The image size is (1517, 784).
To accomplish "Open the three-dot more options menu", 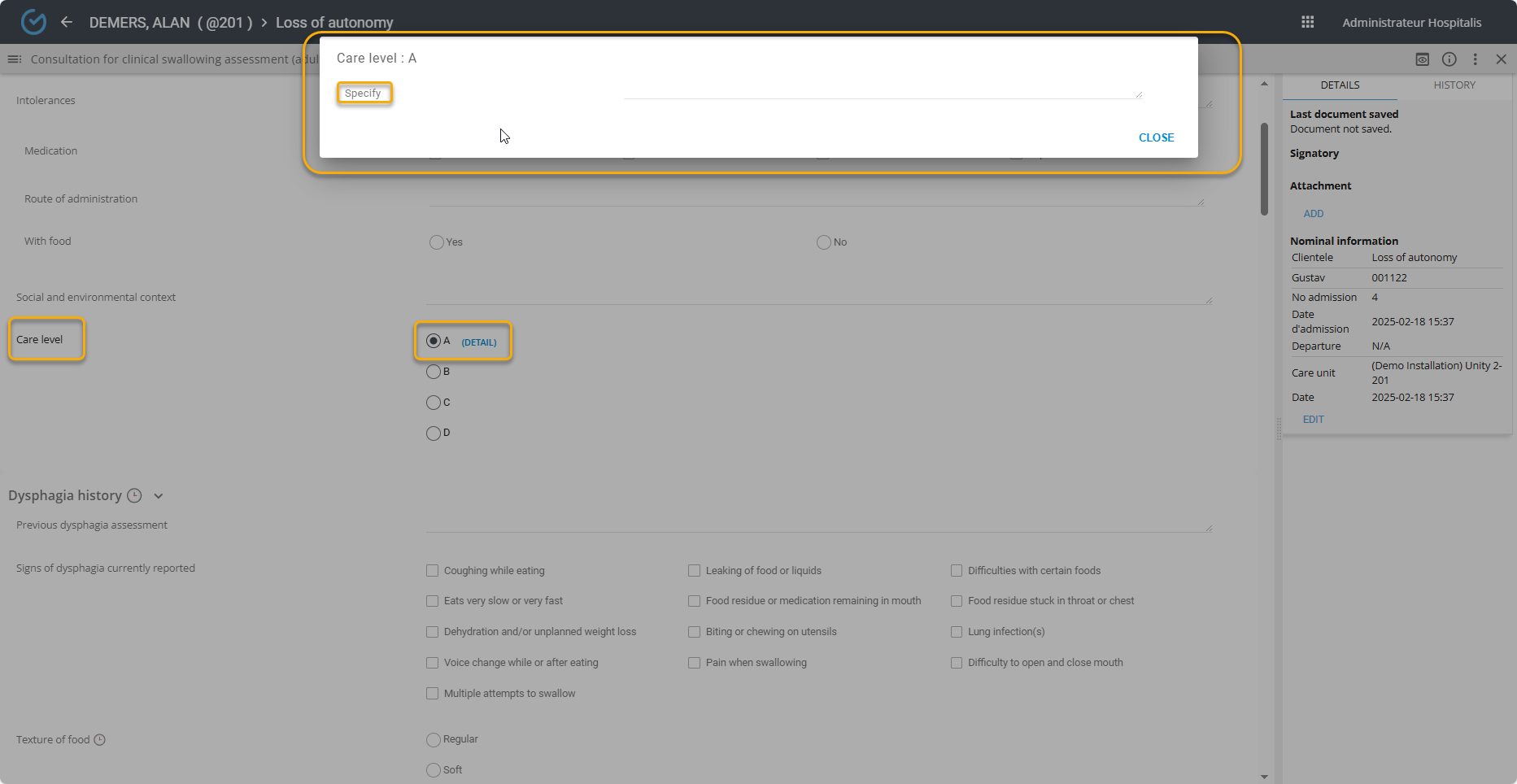I will point(1475,59).
